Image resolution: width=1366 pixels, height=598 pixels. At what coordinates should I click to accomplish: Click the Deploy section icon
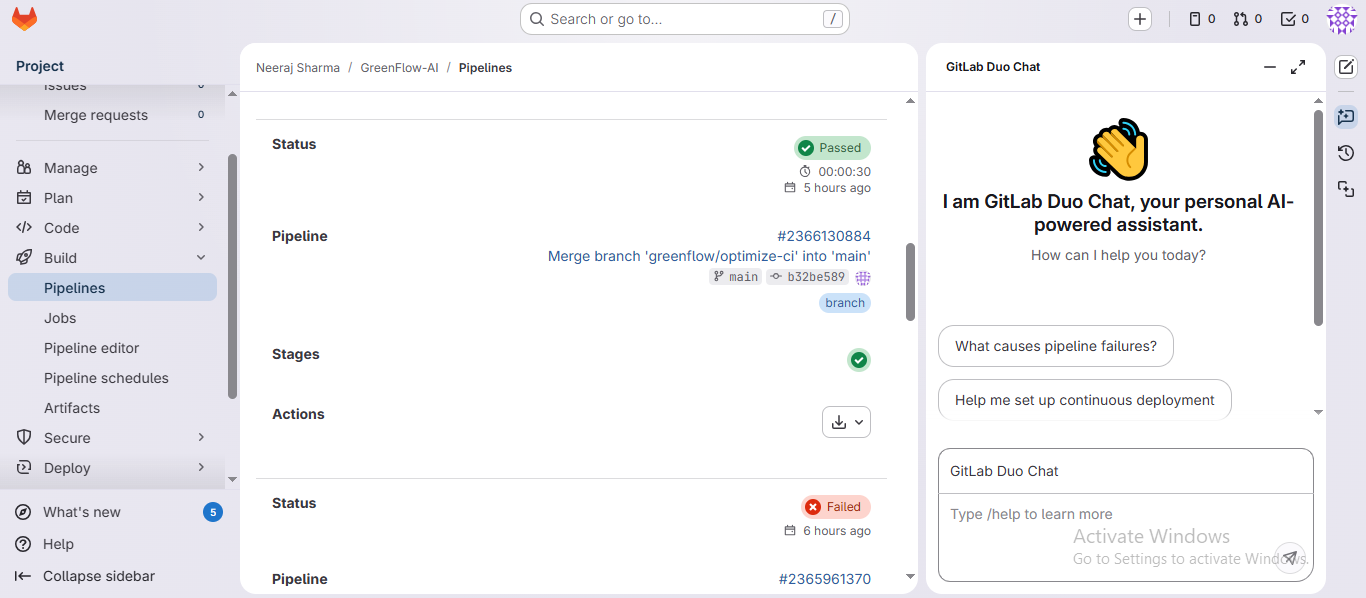click(24, 468)
